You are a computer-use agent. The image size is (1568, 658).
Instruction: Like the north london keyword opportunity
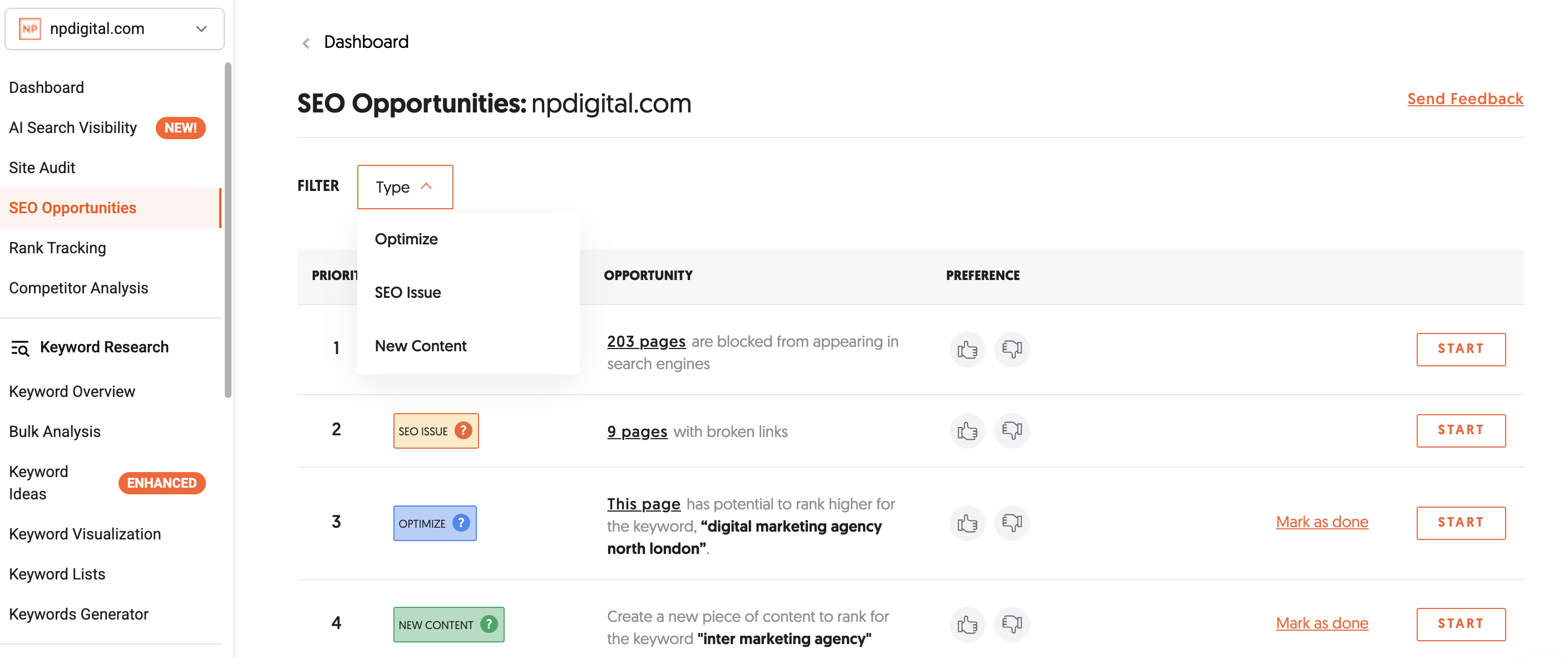coord(967,523)
